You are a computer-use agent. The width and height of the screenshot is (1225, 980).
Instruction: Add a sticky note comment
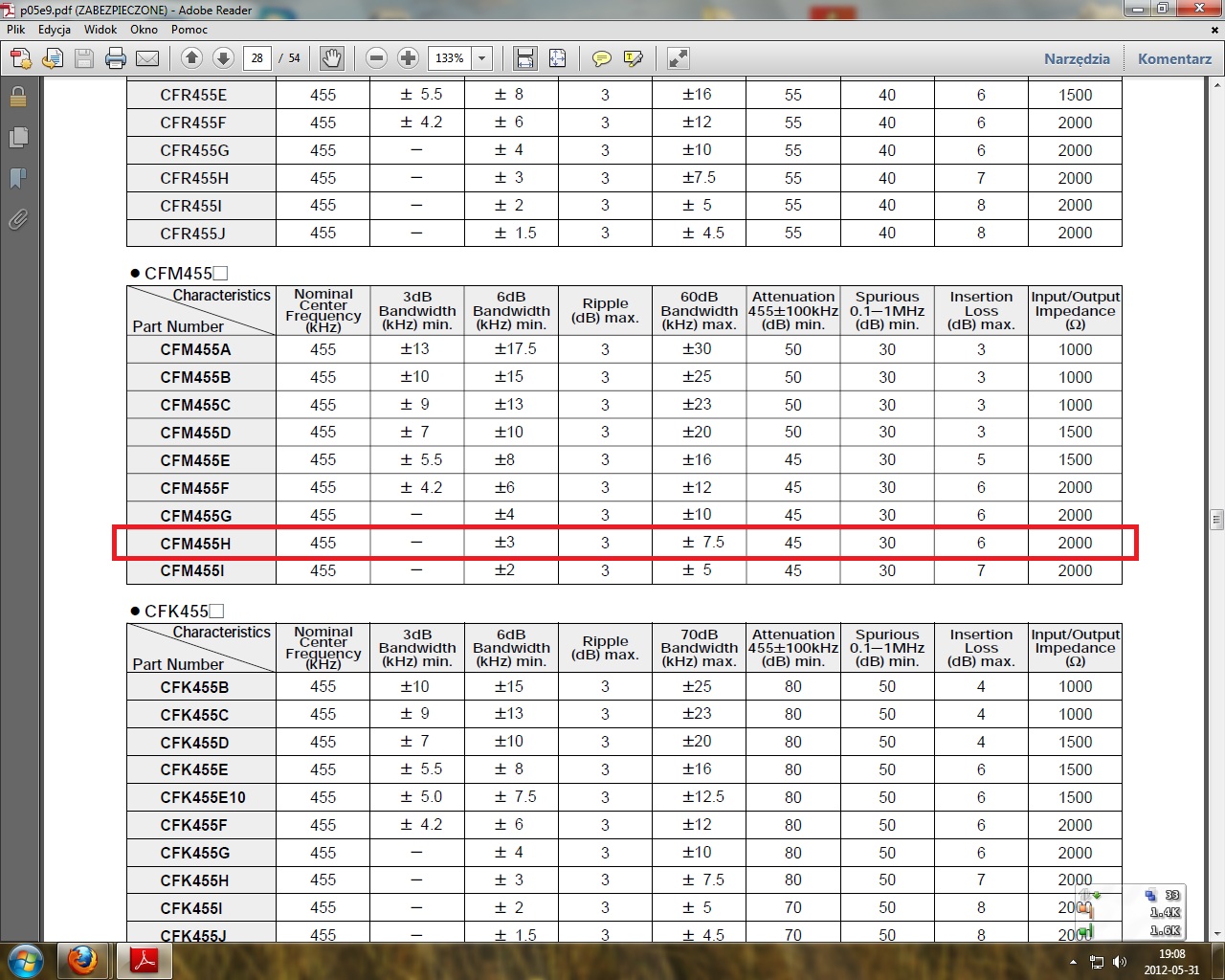click(601, 59)
